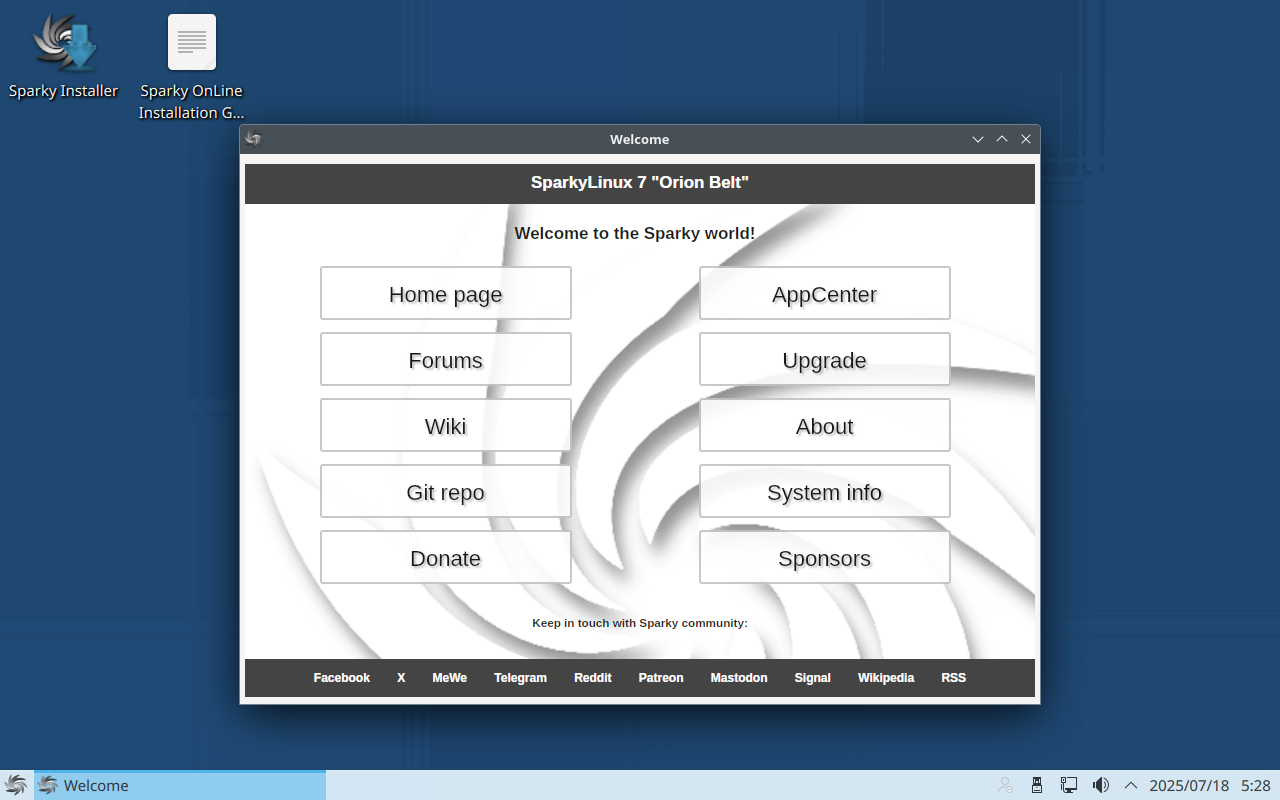Go to the Reddit link
This screenshot has height=800, width=1280.
pyautogui.click(x=593, y=678)
